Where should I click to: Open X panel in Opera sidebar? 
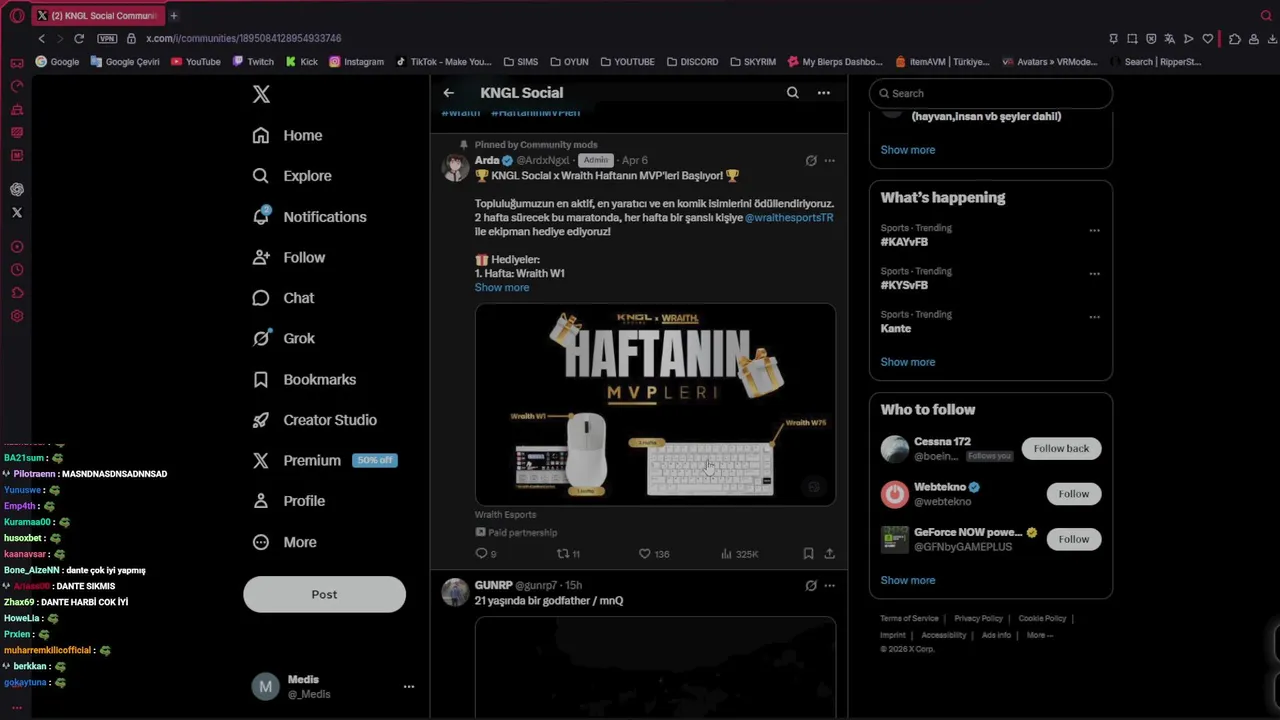[17, 213]
